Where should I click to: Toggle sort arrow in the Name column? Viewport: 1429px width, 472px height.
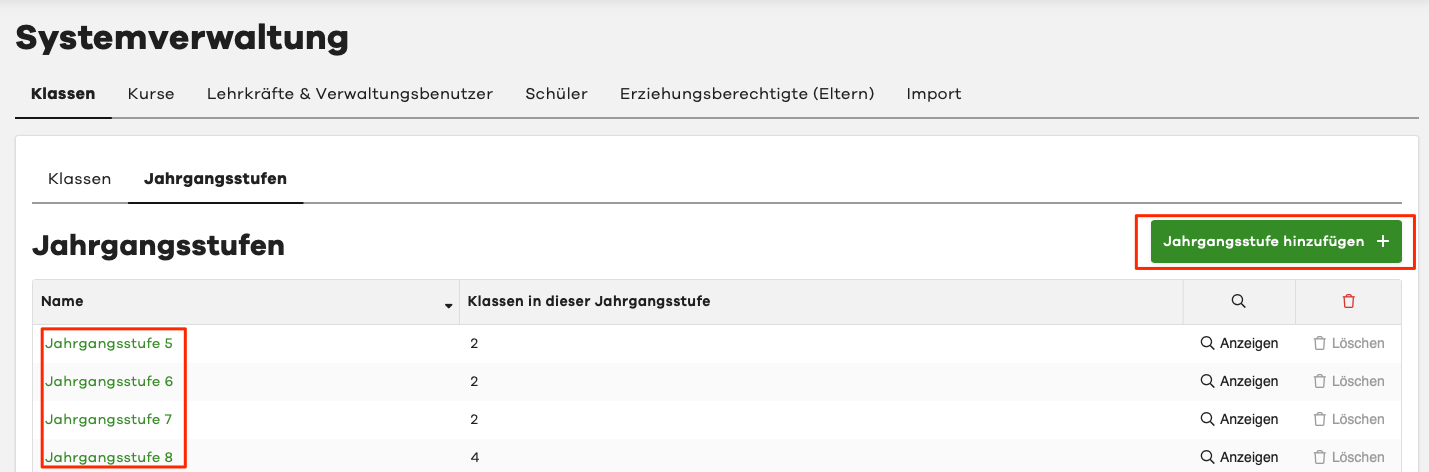point(448,303)
